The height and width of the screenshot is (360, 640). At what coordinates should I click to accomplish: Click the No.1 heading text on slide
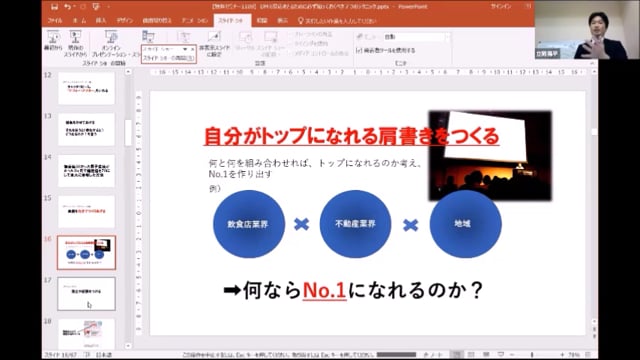pos(324,291)
